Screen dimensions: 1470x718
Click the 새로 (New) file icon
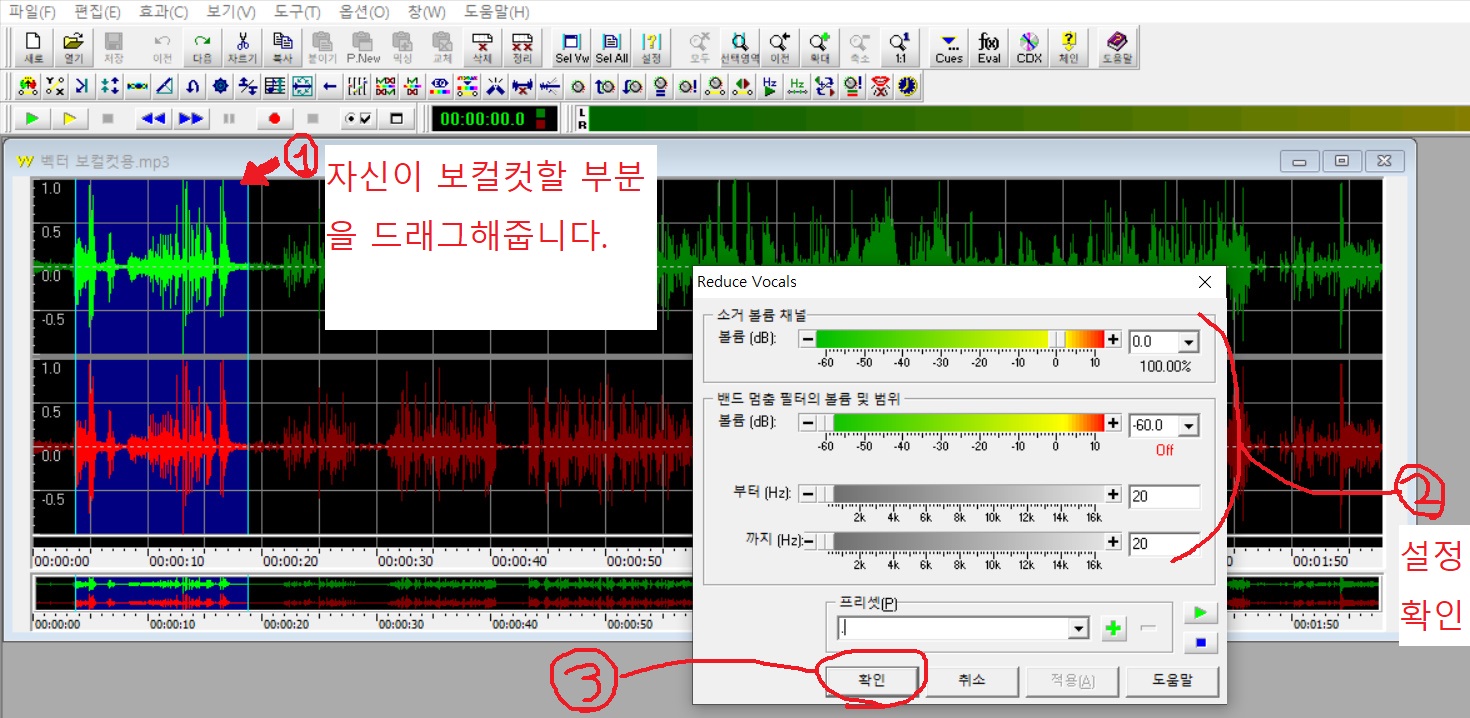(x=33, y=46)
